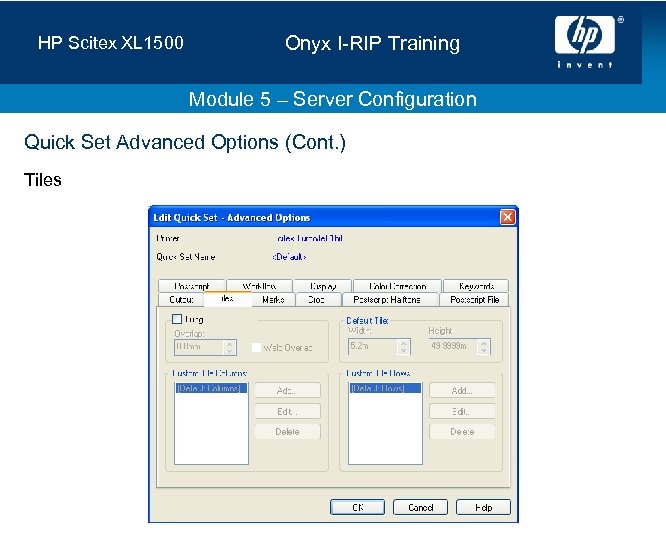Open the Postscript Halftone tab
Screen dimensions: 666x539
tap(390, 300)
